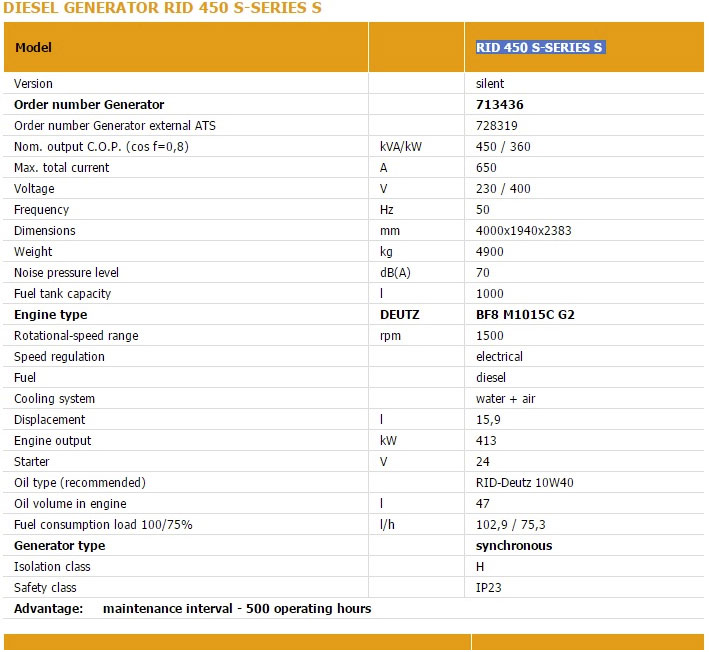Click the unit 'dB(A)'
This screenshot has width=709, height=652.
(395, 273)
